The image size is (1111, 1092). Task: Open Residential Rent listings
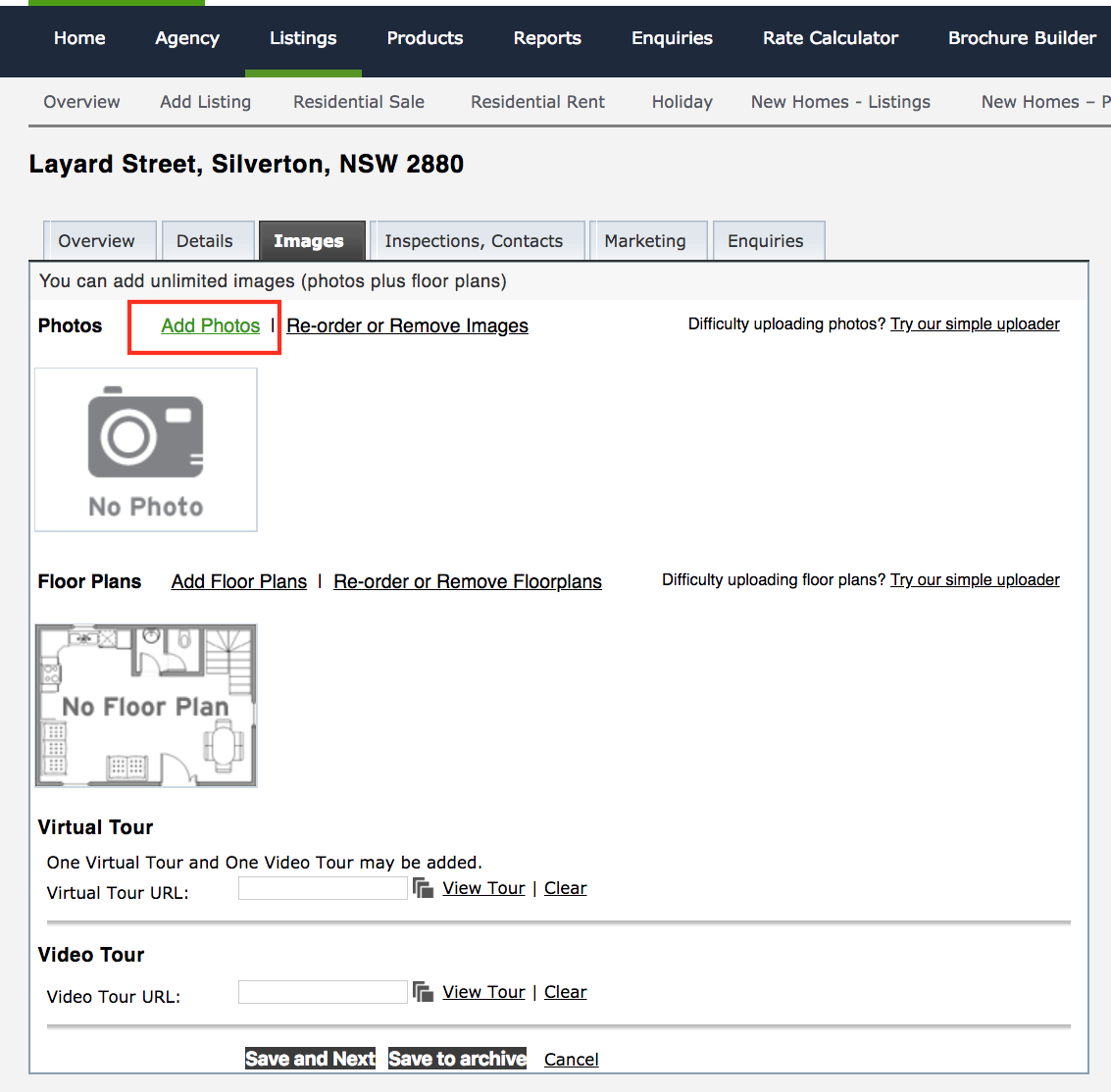[x=537, y=102]
